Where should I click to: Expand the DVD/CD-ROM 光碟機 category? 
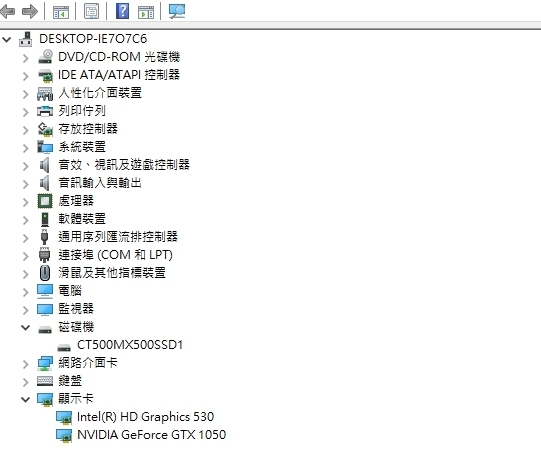click(26, 58)
